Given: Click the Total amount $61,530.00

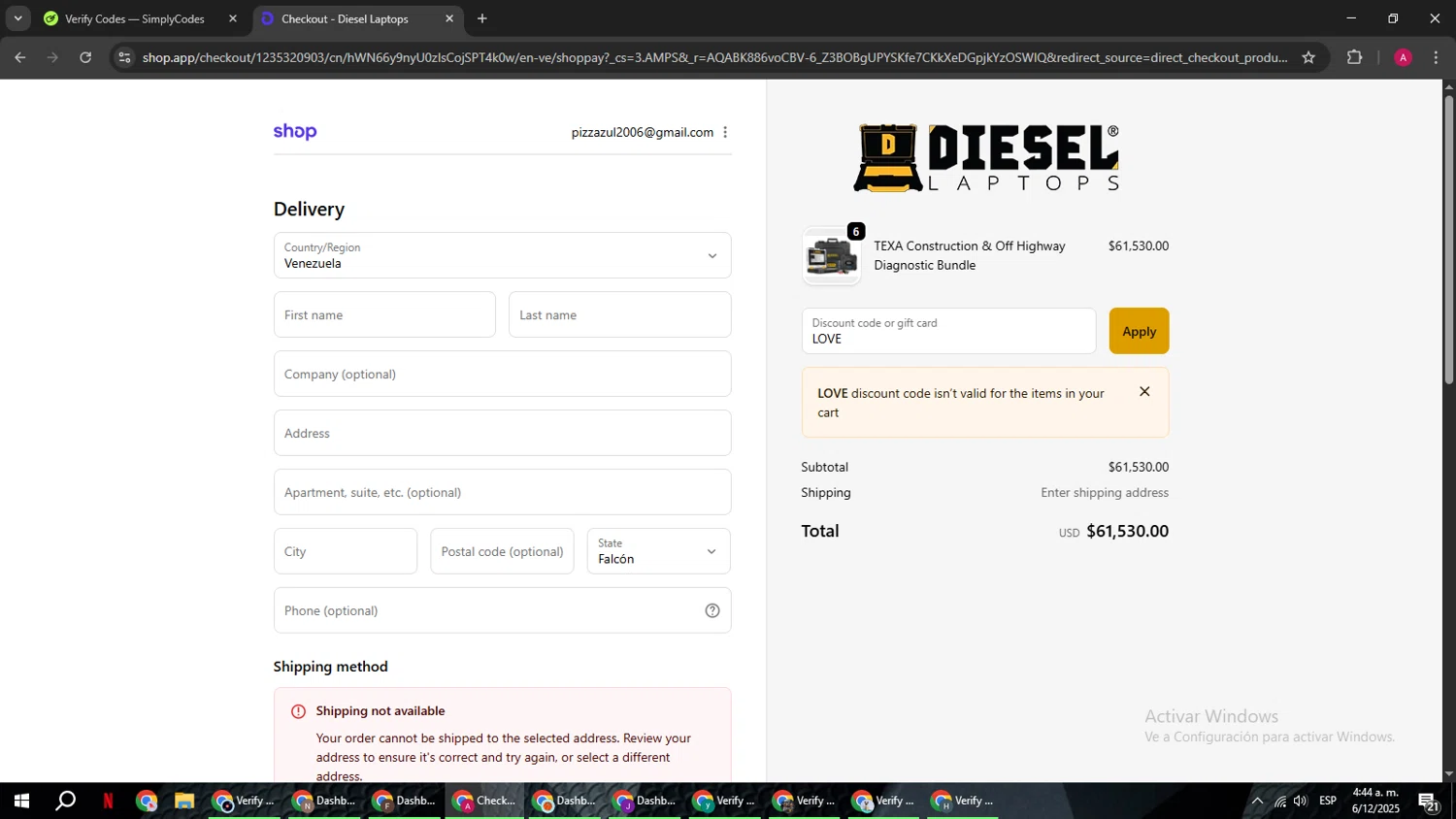Looking at the screenshot, I should tap(1127, 531).
